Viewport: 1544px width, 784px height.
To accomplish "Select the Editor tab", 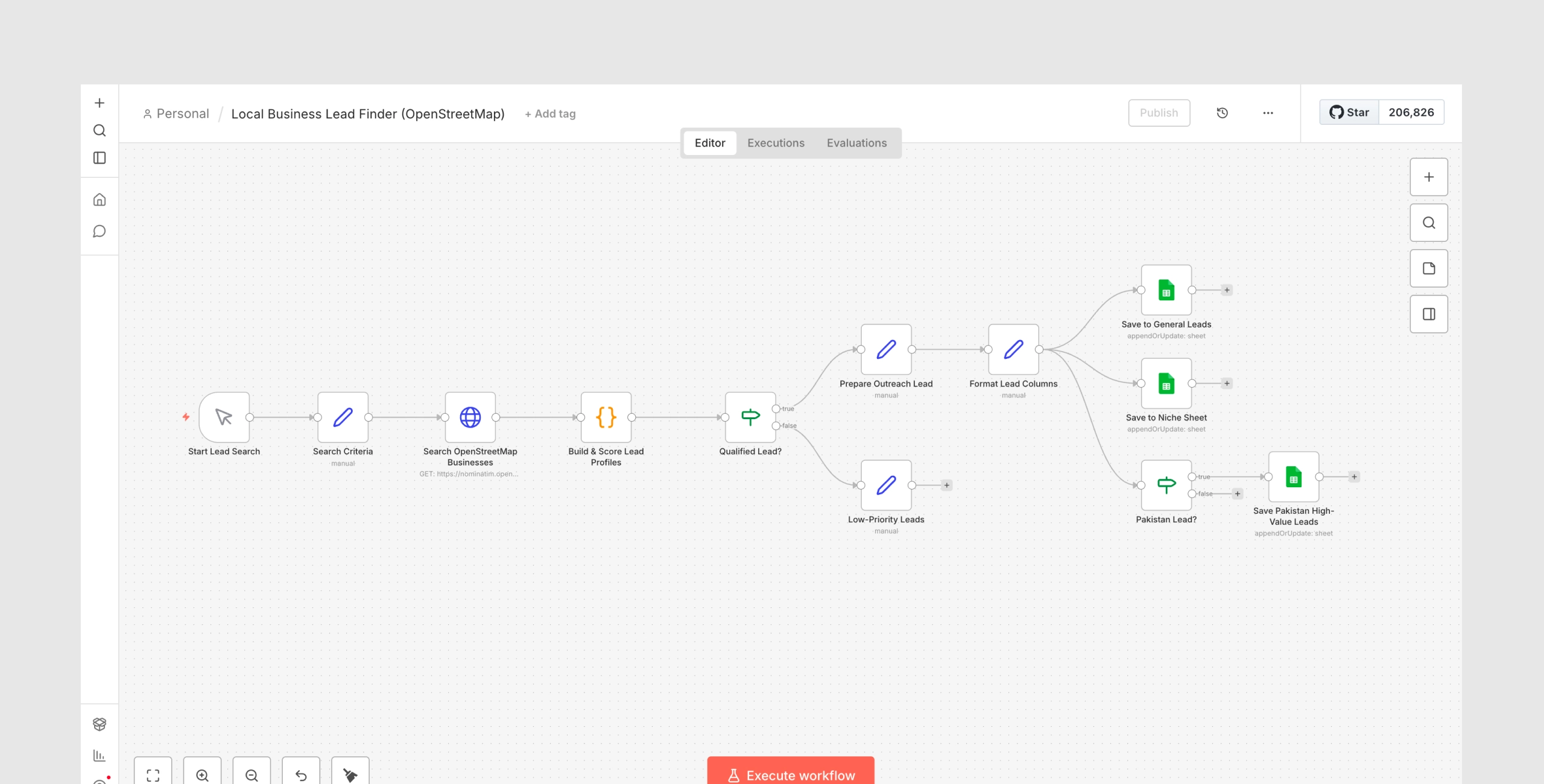I will point(710,143).
